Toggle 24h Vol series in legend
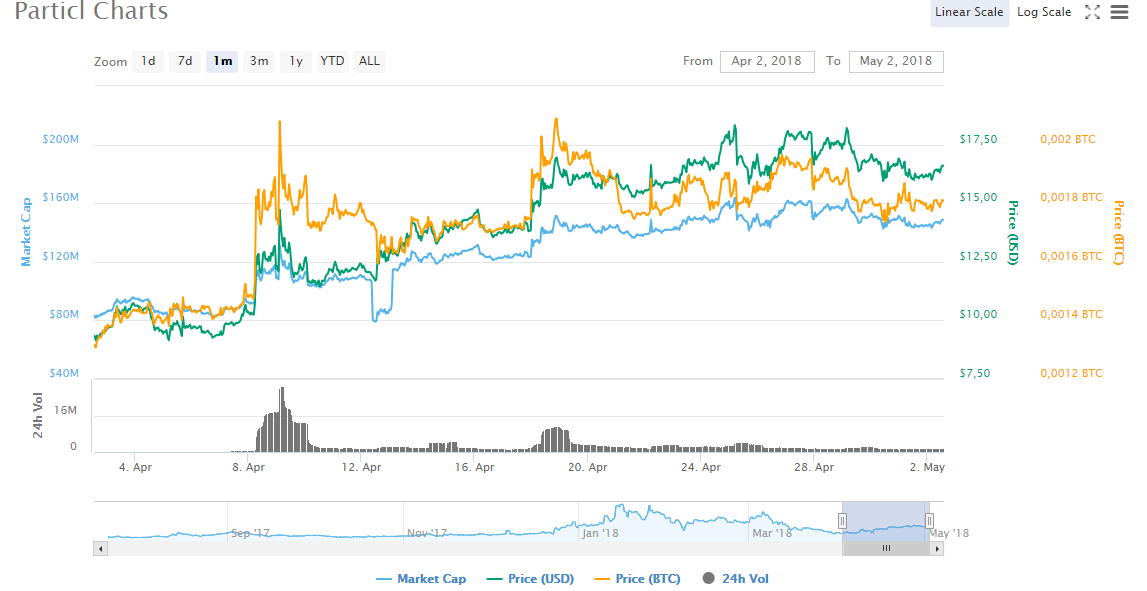1147x591 pixels. (736, 579)
